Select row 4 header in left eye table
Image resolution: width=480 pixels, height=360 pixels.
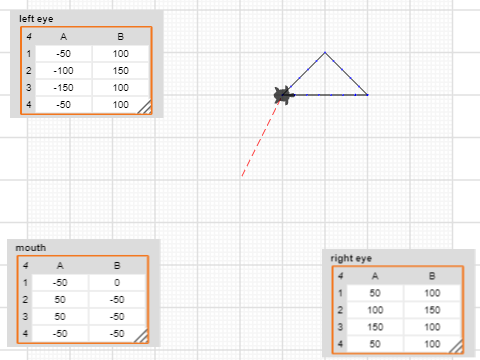click(29, 105)
